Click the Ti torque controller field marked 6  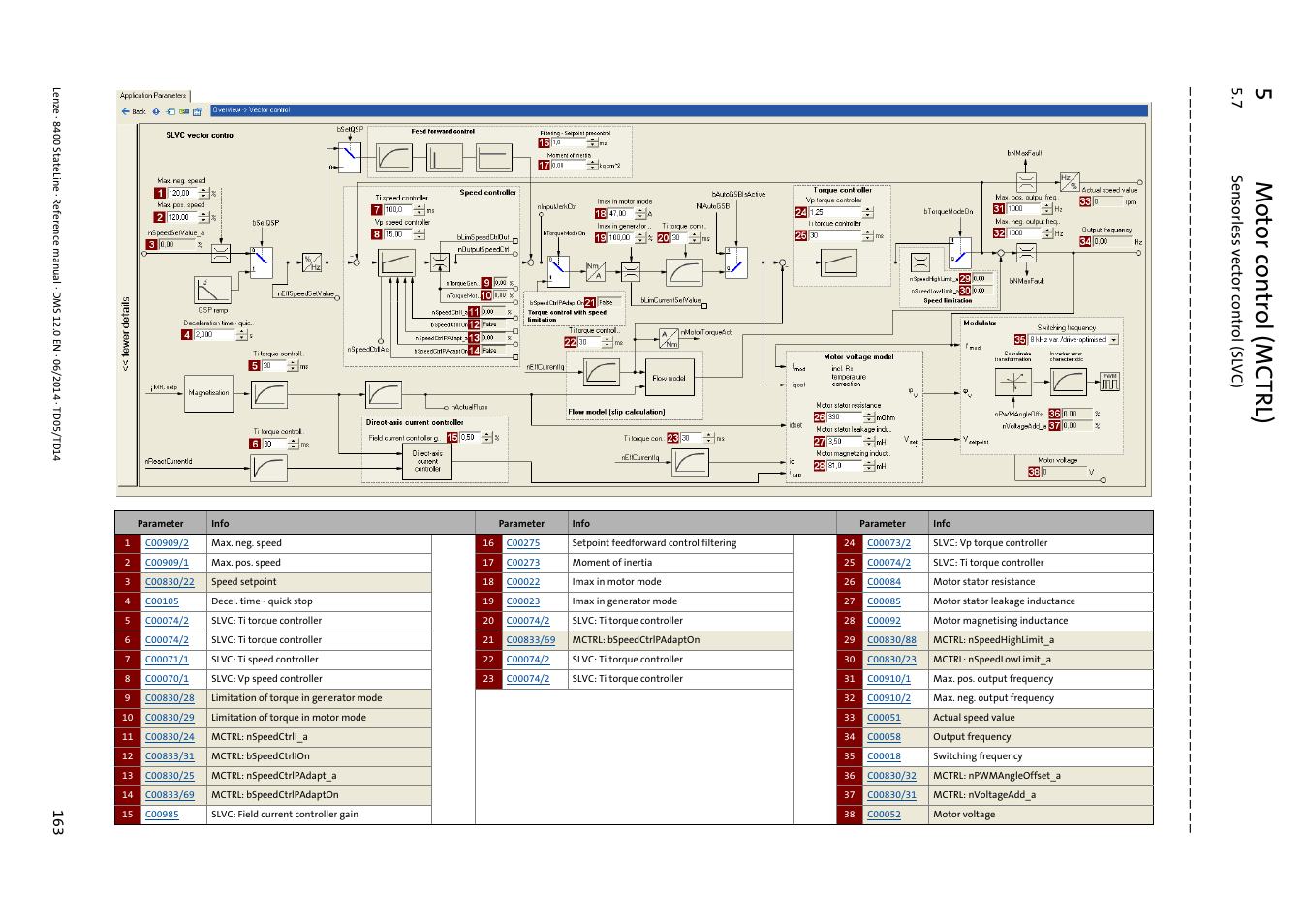[x=273, y=445]
